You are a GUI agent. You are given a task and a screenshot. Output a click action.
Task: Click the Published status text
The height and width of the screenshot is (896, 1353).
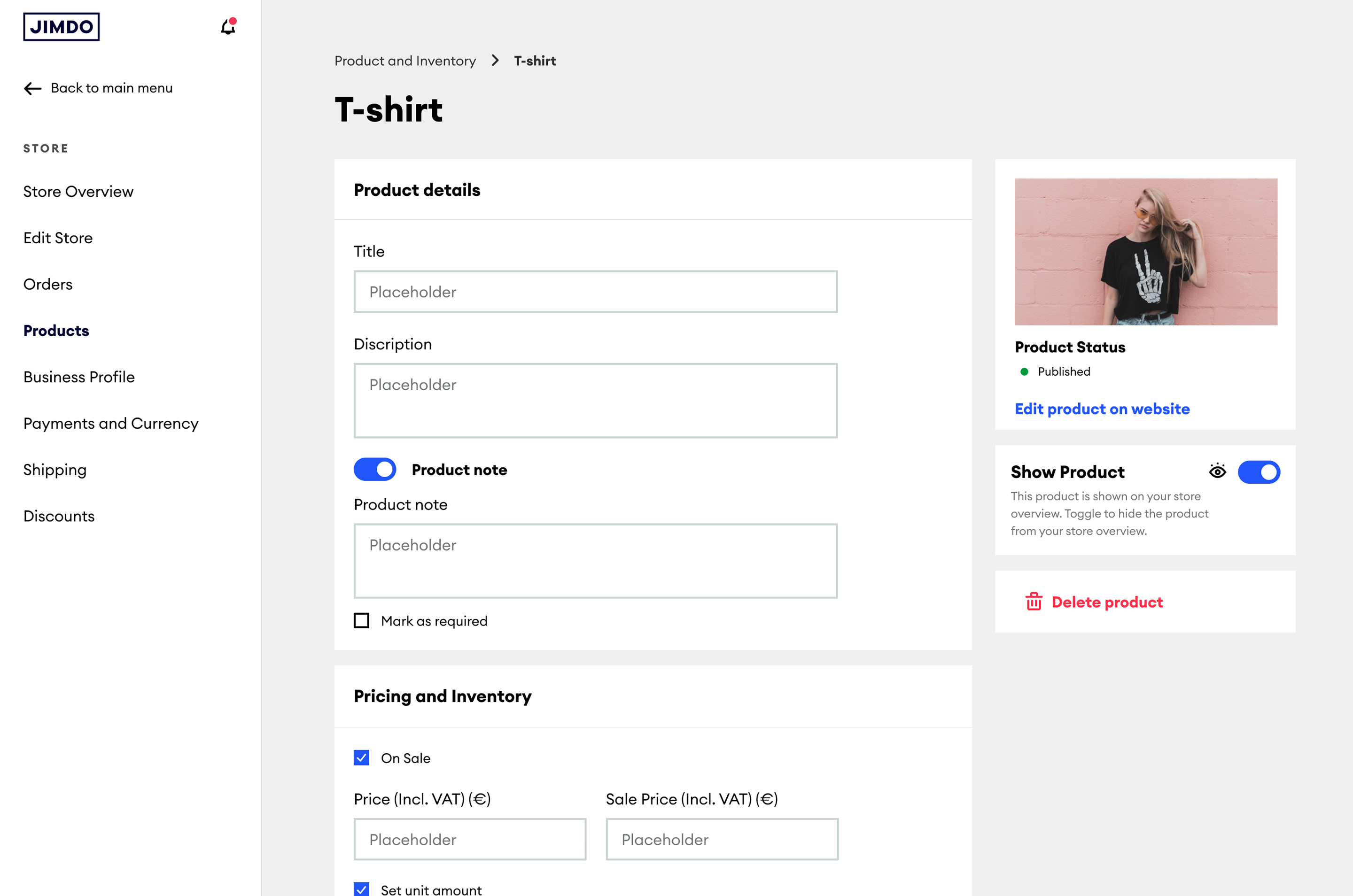point(1064,372)
